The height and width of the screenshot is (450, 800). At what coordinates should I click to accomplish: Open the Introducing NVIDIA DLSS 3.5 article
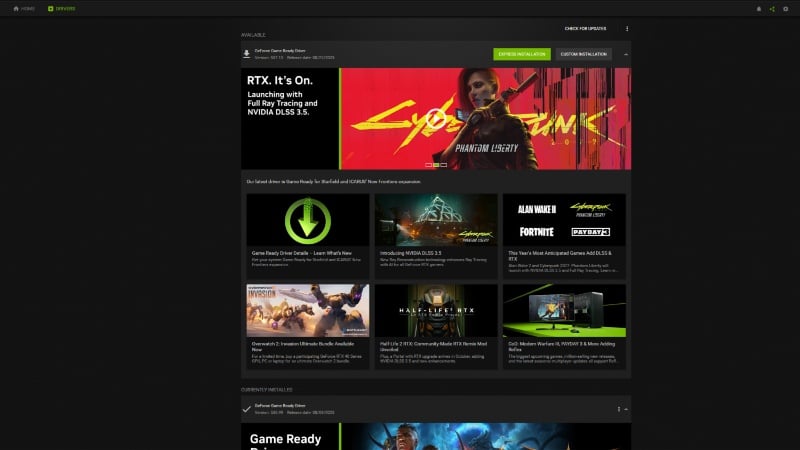[x=435, y=220]
